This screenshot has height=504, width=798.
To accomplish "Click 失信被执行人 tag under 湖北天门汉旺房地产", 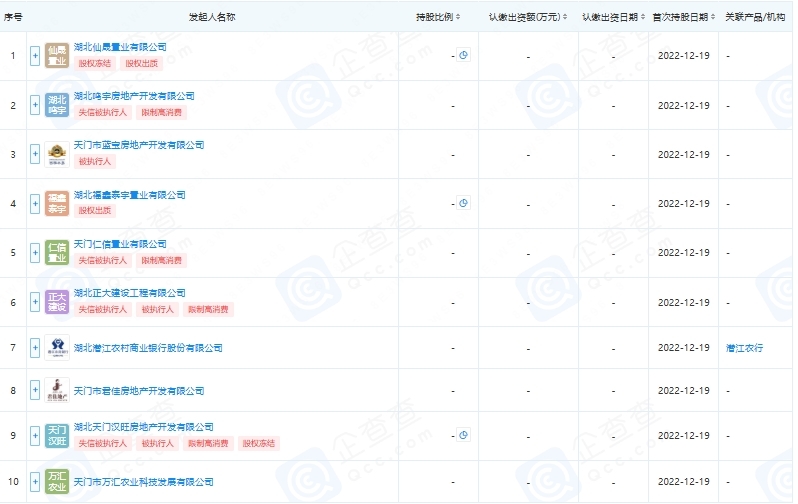I will click(103, 443).
